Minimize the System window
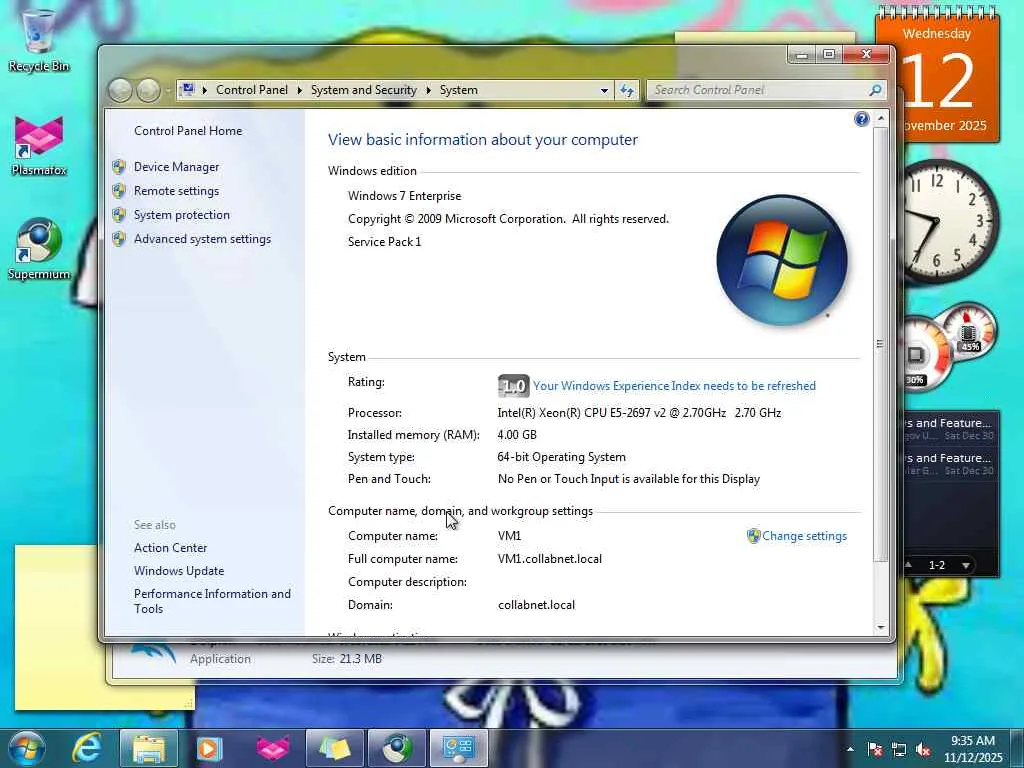The height and width of the screenshot is (768, 1024). click(802, 54)
